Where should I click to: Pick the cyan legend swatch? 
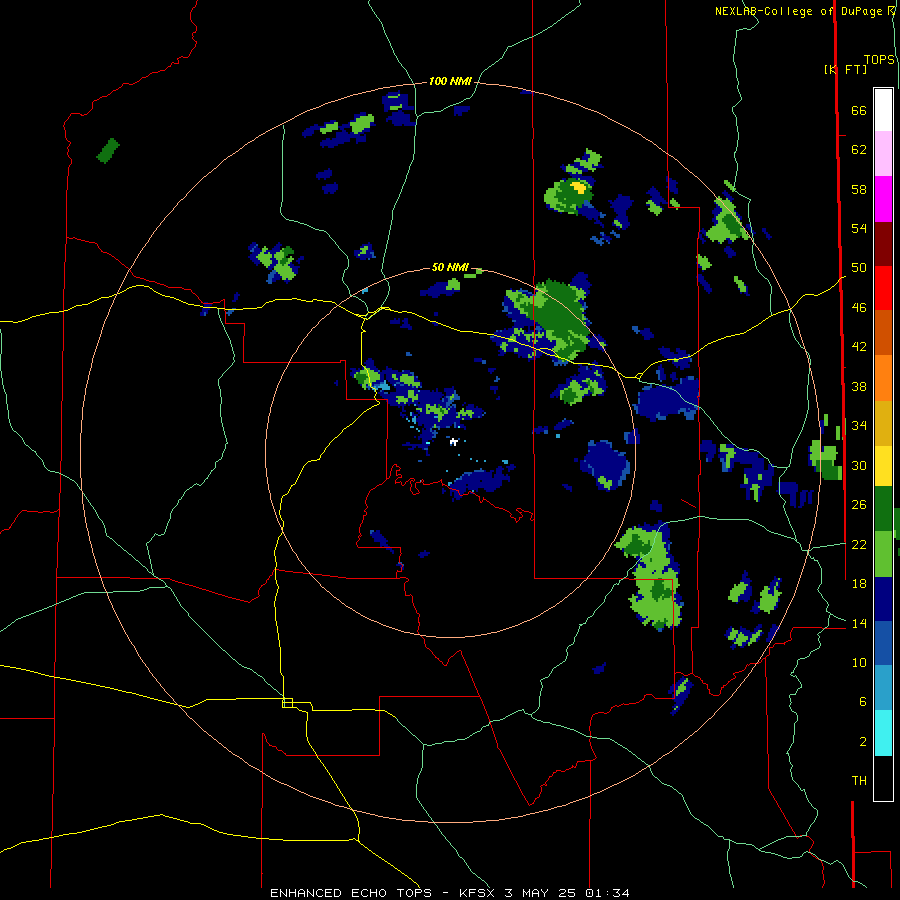click(883, 733)
